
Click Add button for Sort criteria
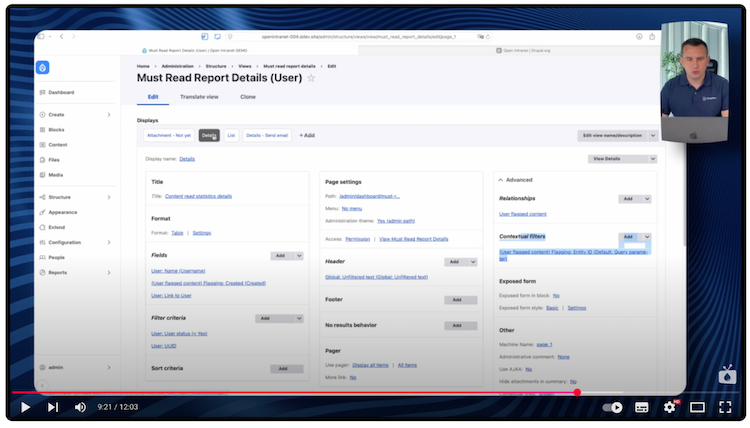coord(287,369)
